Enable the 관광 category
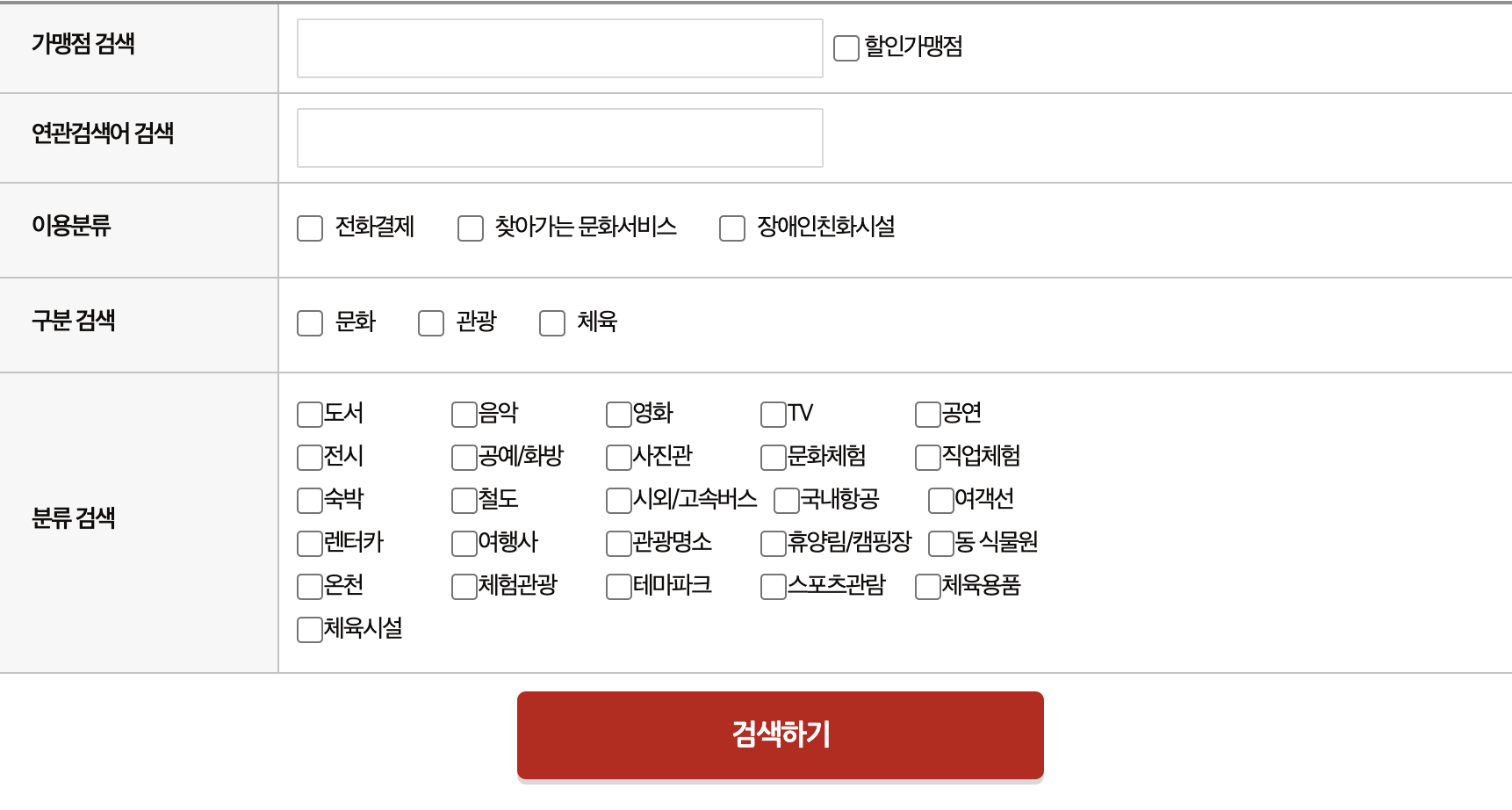The image size is (1512, 810). [431, 323]
